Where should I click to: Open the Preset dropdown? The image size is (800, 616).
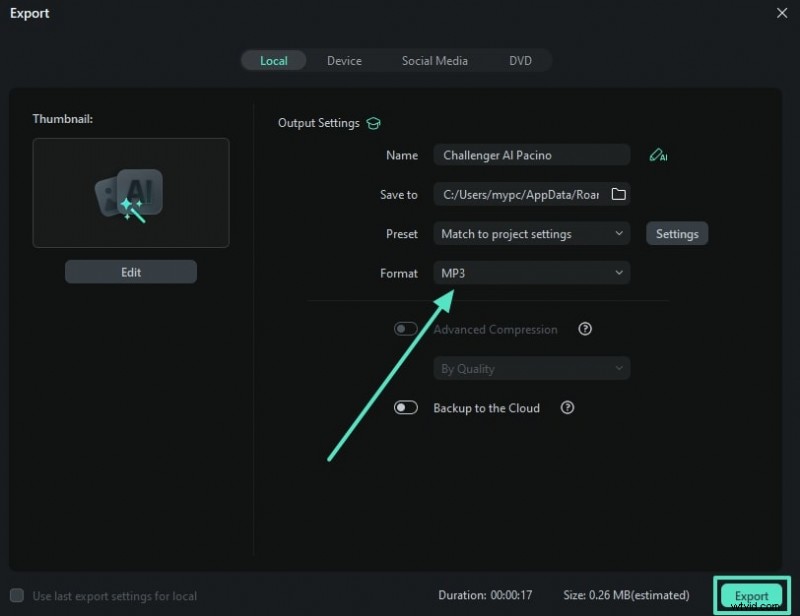[531, 233]
